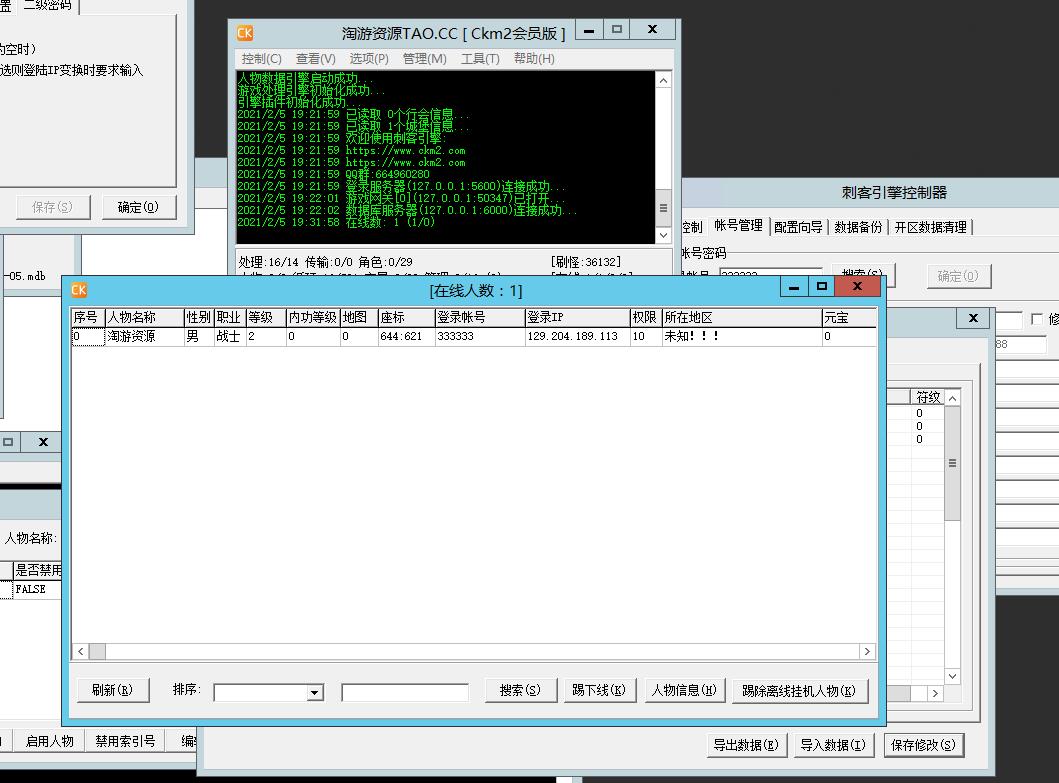This screenshot has height=783, width=1059.
Task: Minimize the online players list window
Action: click(x=793, y=287)
